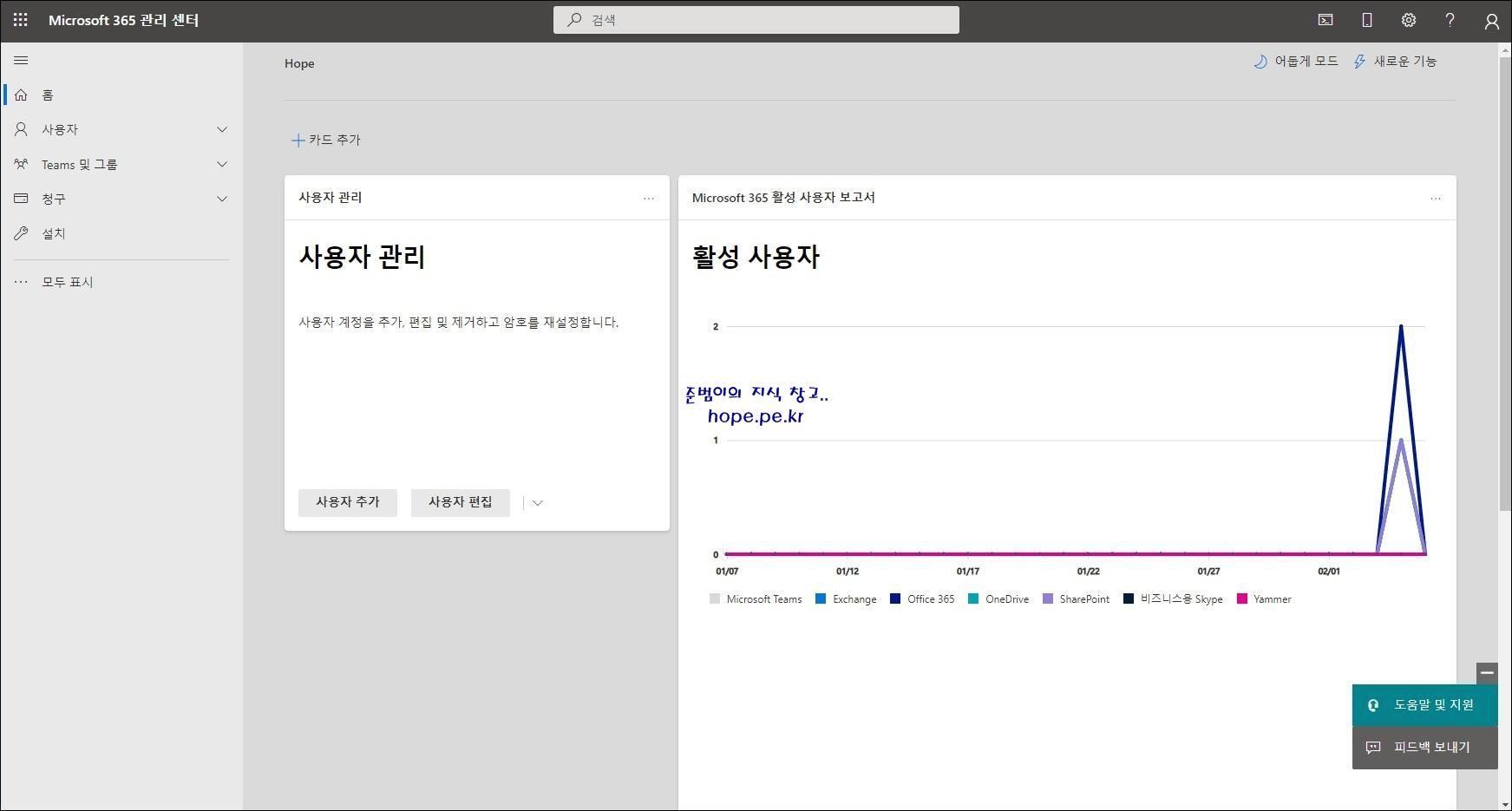Click the 사용자 관리 card header title
Screen dimensions: 1512x811
[x=331, y=198]
